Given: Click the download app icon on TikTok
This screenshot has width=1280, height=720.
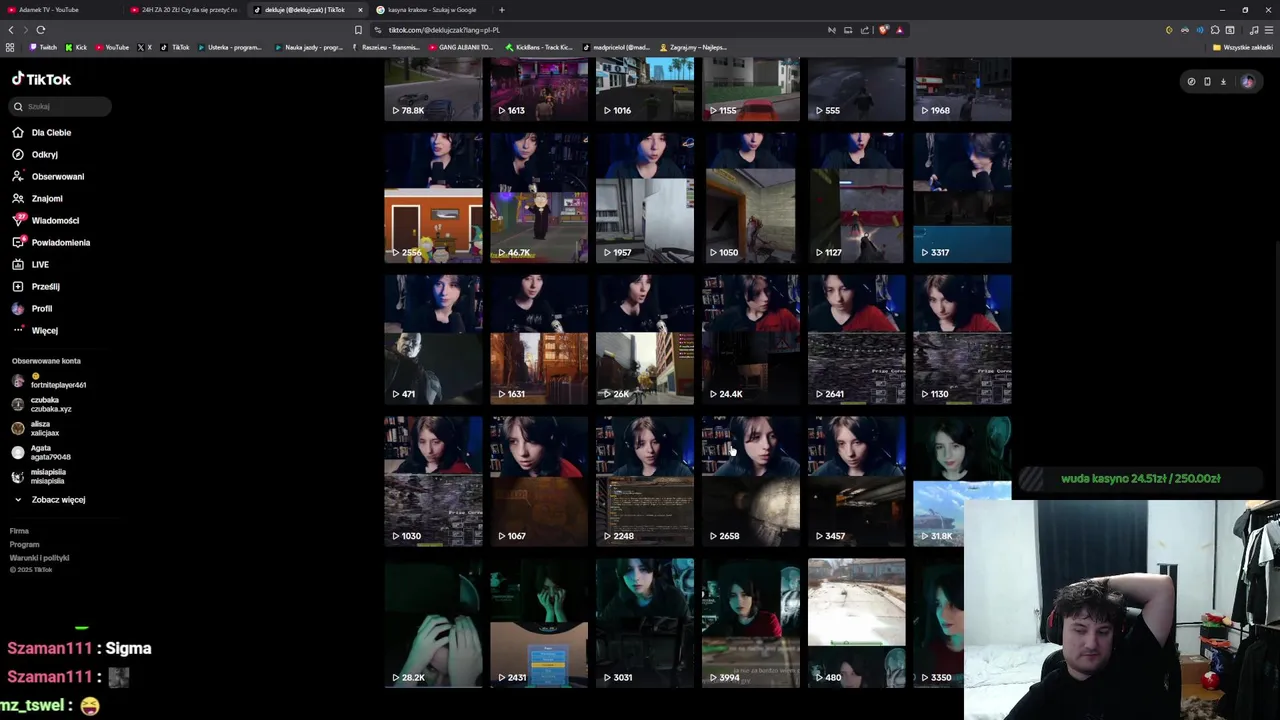Looking at the screenshot, I should click(1222, 82).
